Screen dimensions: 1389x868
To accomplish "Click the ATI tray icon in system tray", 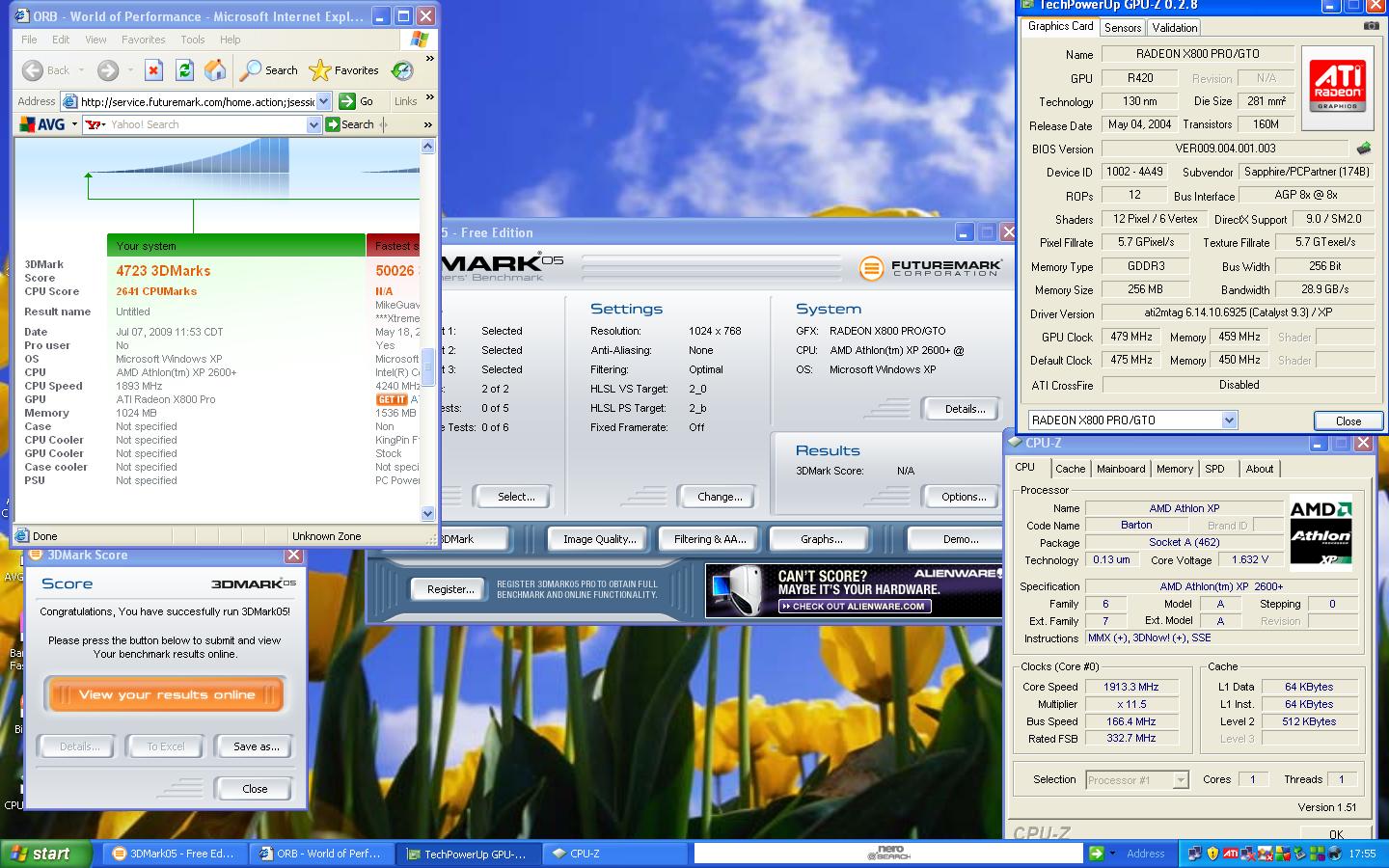I will 1231,854.
